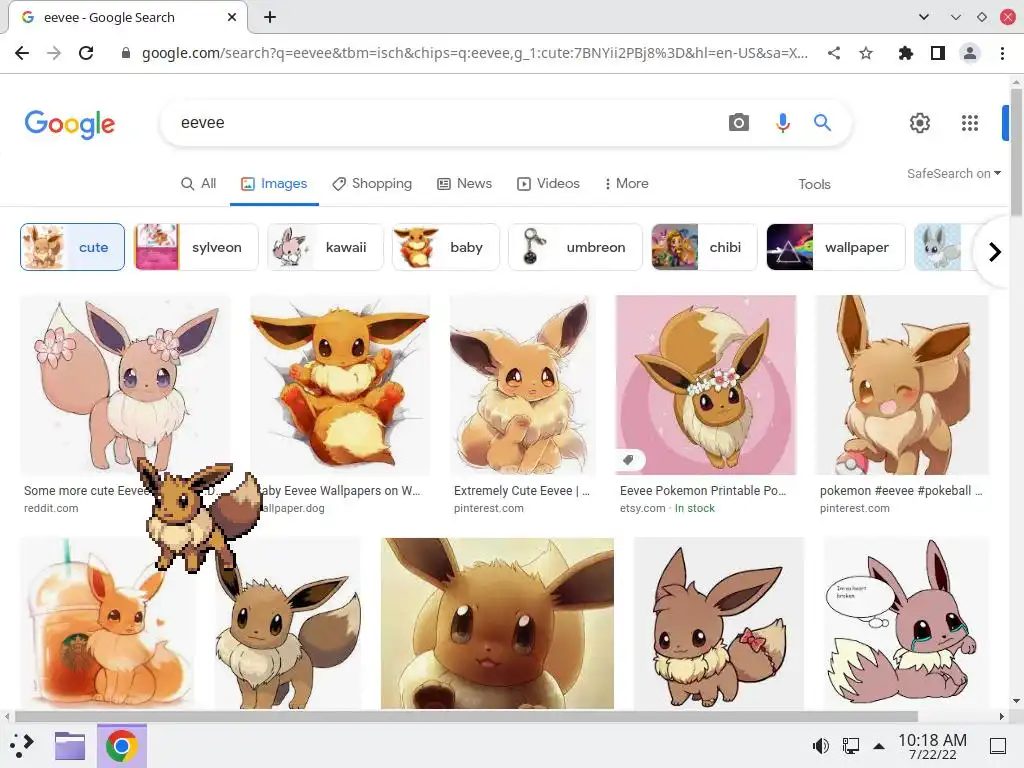Open the Google apps grid
The width and height of the screenshot is (1024, 768).
point(970,123)
